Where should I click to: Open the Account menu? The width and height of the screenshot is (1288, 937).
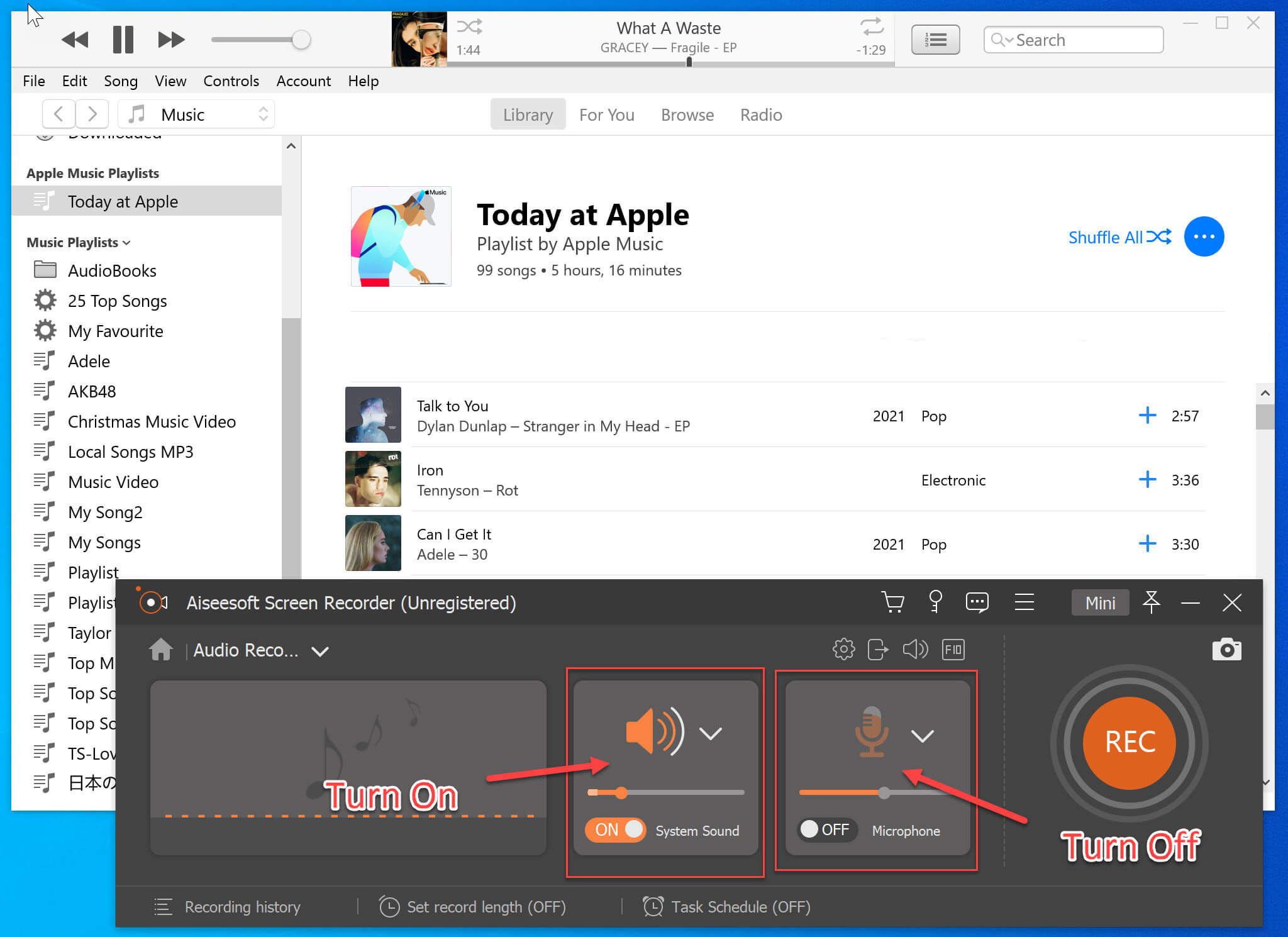click(303, 80)
